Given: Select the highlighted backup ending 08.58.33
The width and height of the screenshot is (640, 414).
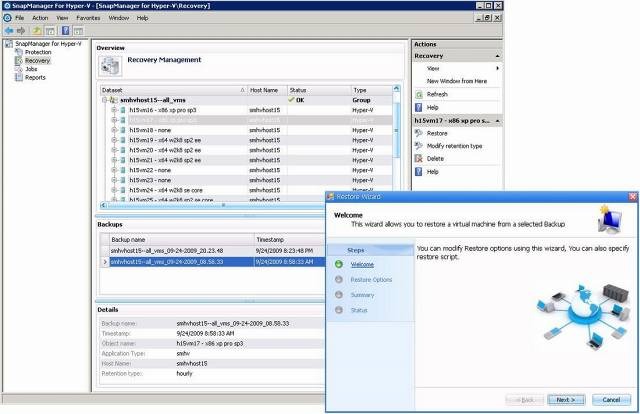Looking at the screenshot, I should pos(167,262).
